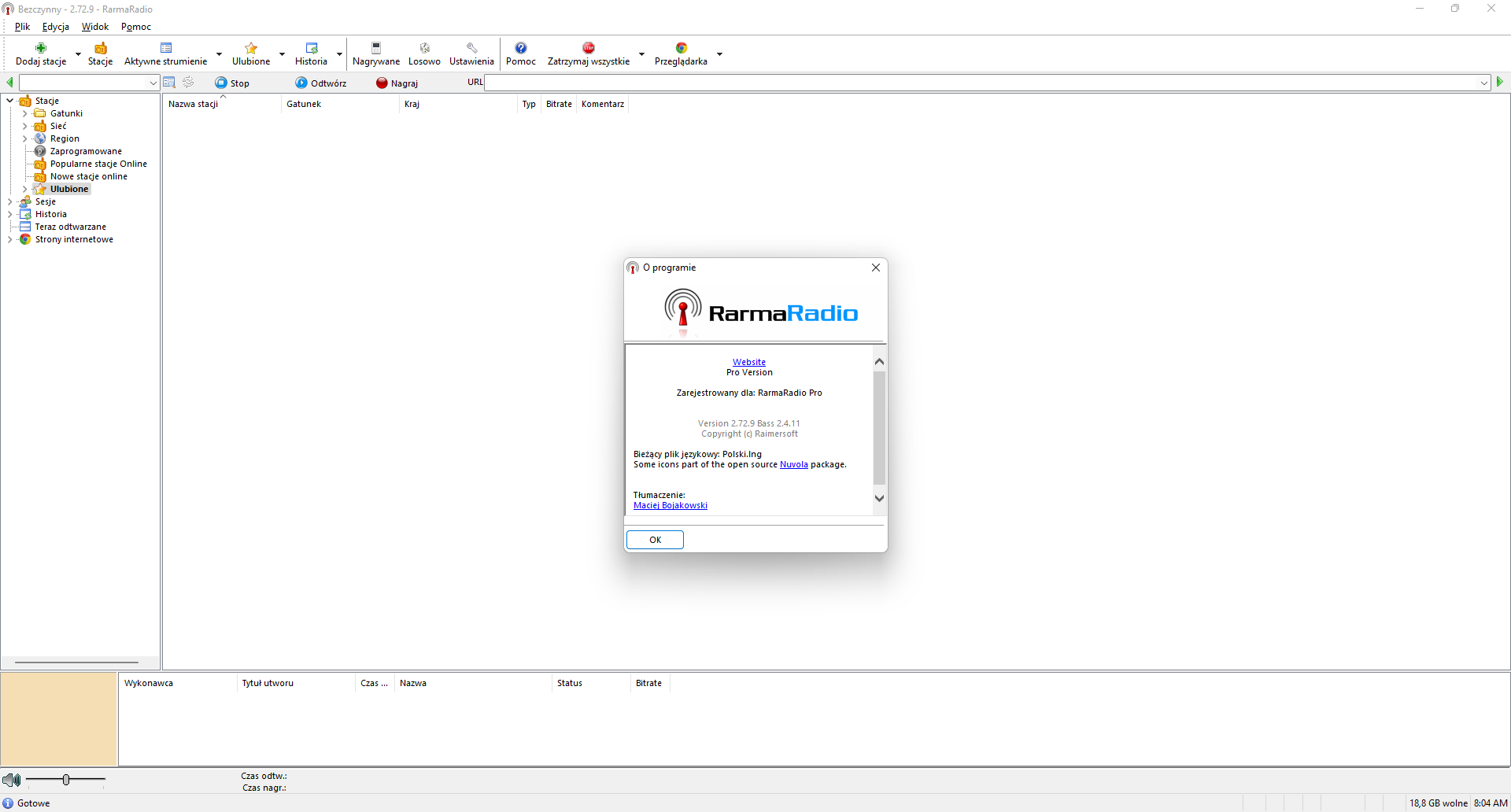Screen dimensions: 1511x812
Task: Click Wykonawca column header
Action: click(177, 683)
